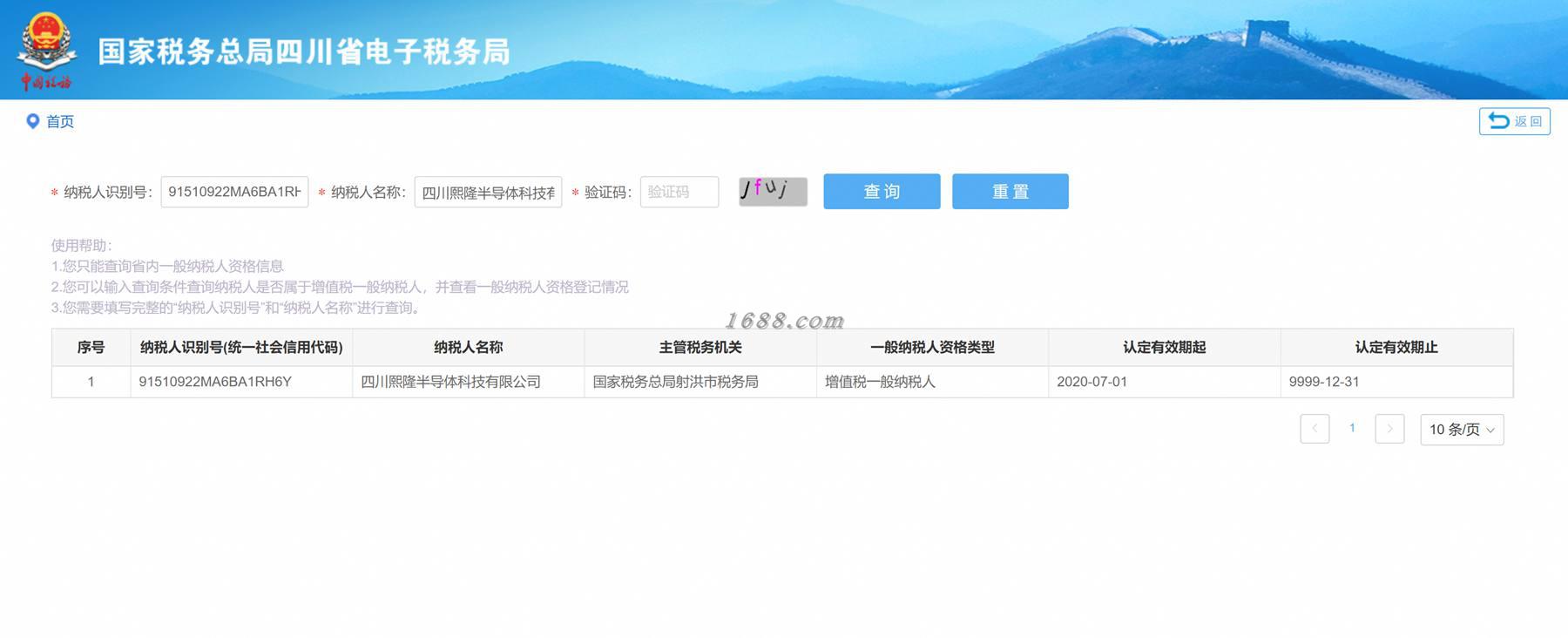Click the 一般纳税人资格类型 column header
The height and width of the screenshot is (638, 1568).
click(932, 347)
